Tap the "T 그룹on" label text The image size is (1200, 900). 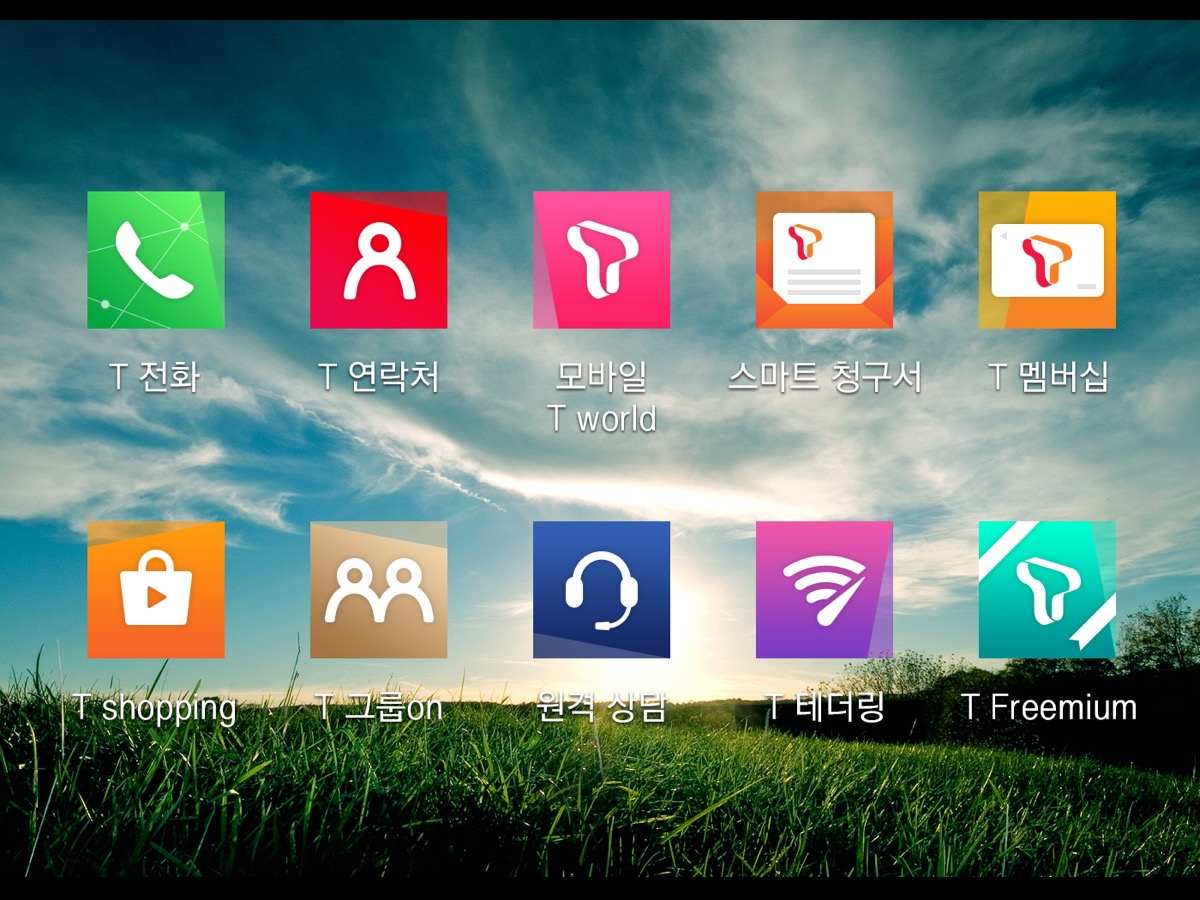tap(379, 708)
